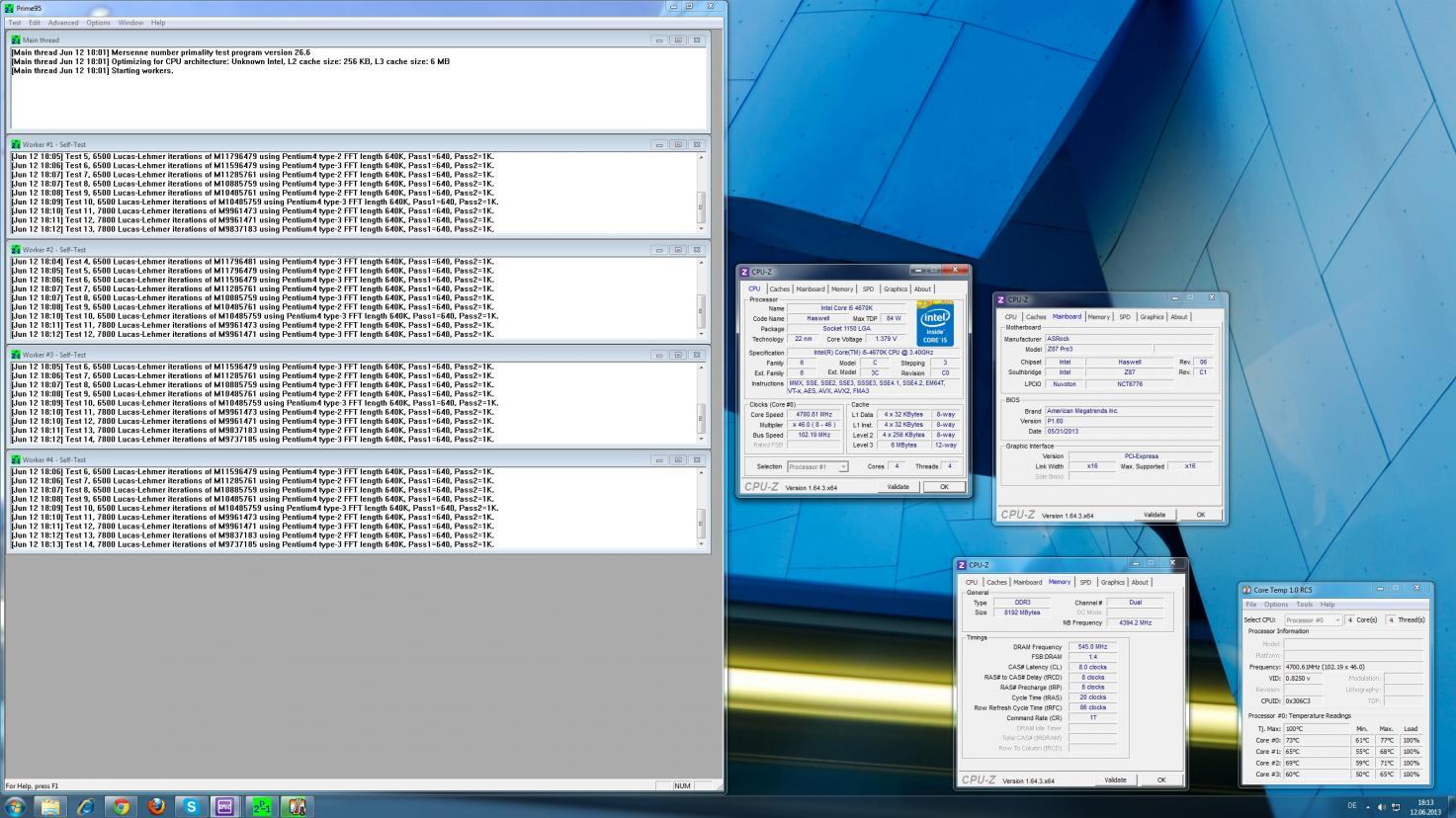Viewport: 1456px width, 818px height.
Task: Open the Prime95 Edit menu
Action: click(x=35, y=22)
